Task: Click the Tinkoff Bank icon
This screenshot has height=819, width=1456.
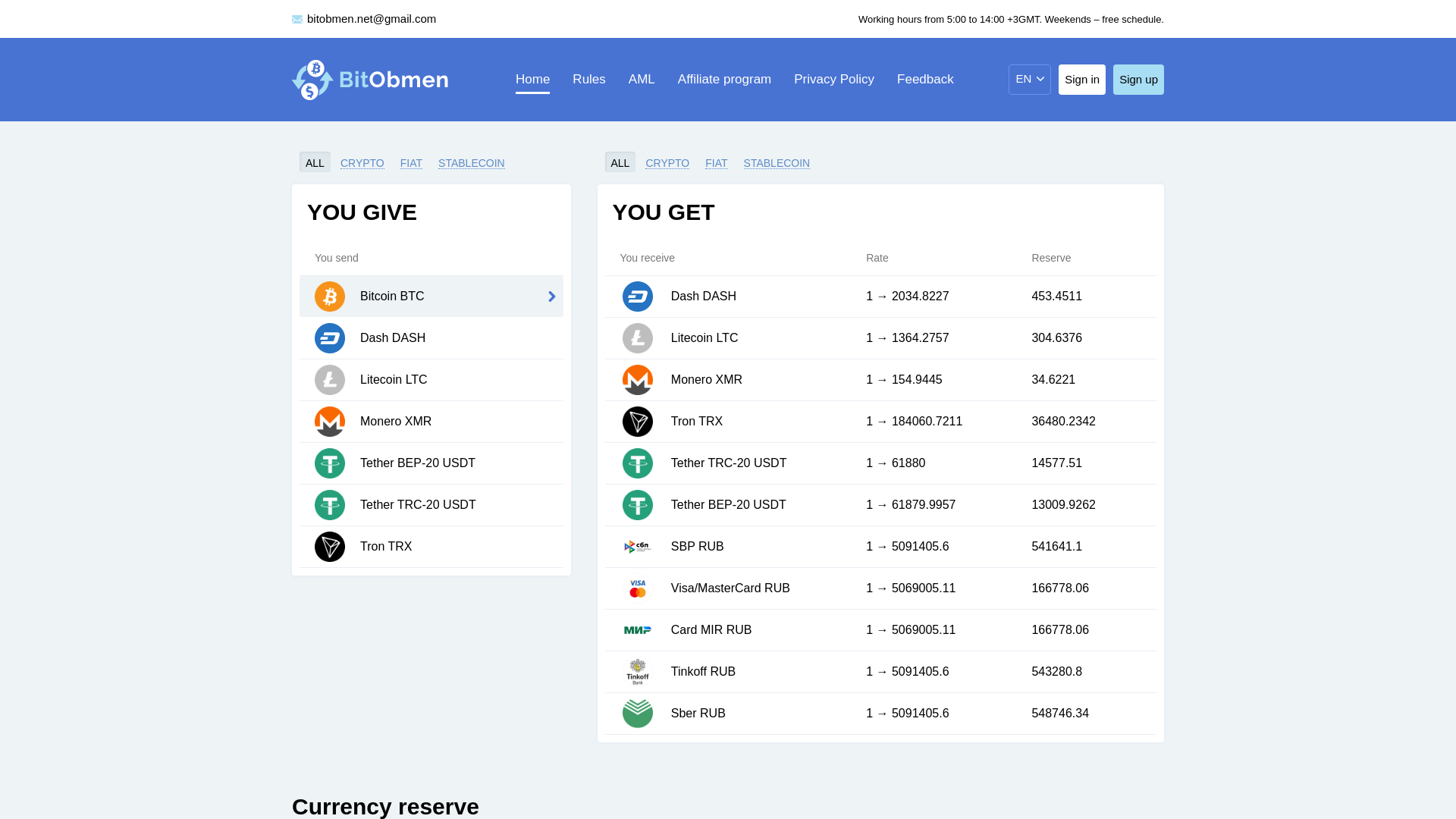Action: [638, 672]
